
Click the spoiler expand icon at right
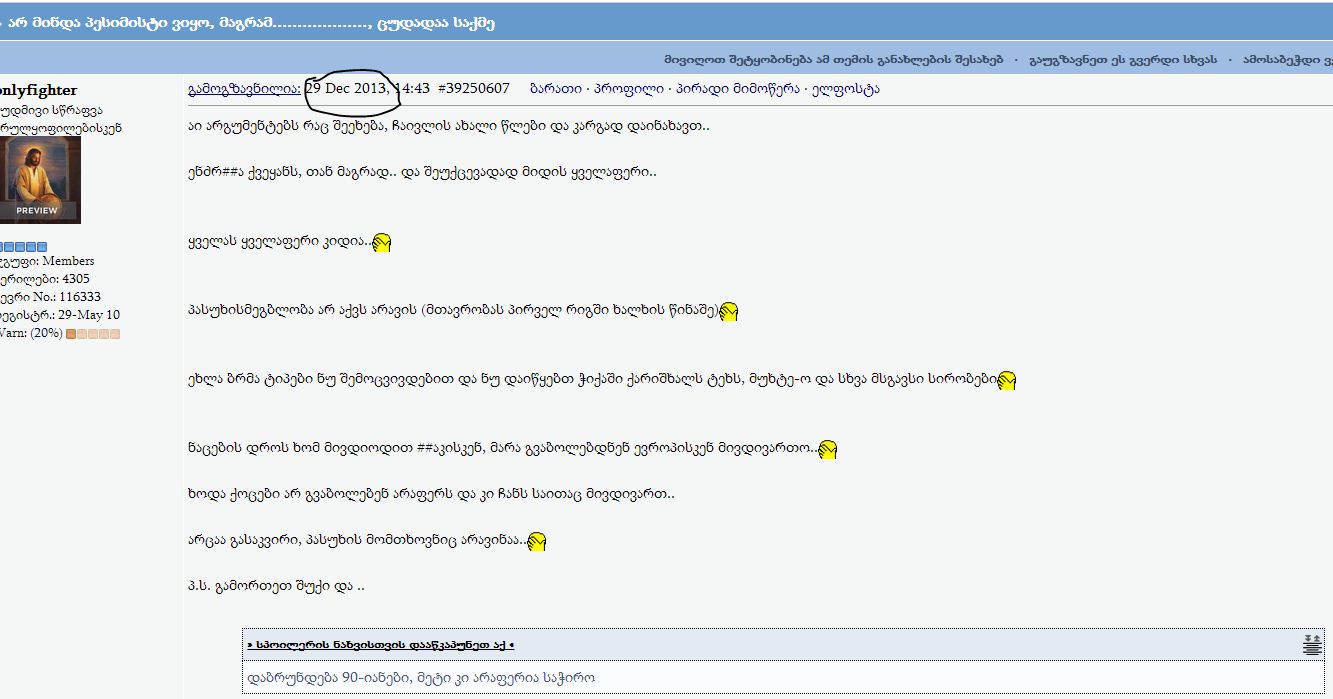pos(1312,645)
